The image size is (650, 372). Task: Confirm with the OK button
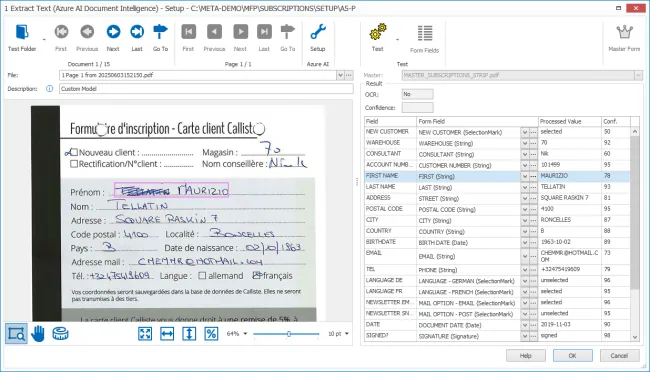pyautogui.click(x=572, y=356)
